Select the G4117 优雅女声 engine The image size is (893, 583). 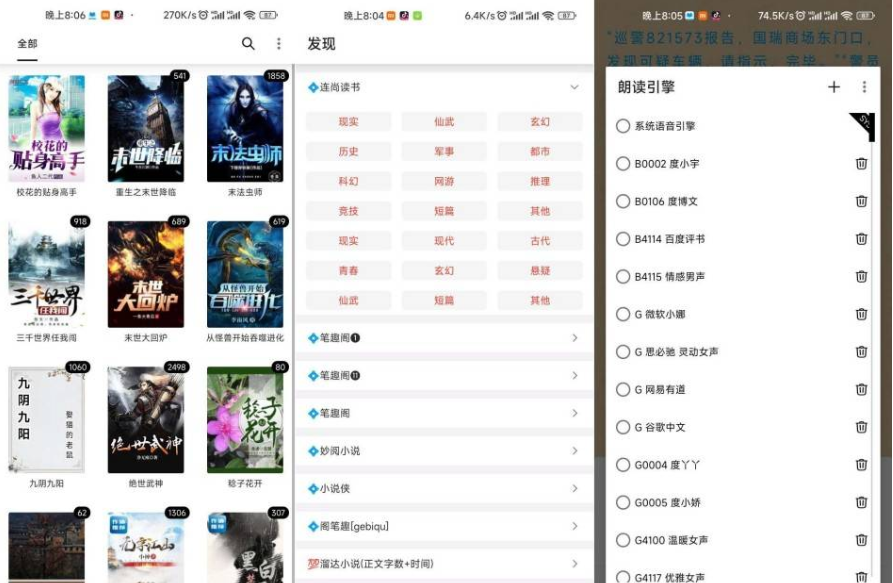622,577
